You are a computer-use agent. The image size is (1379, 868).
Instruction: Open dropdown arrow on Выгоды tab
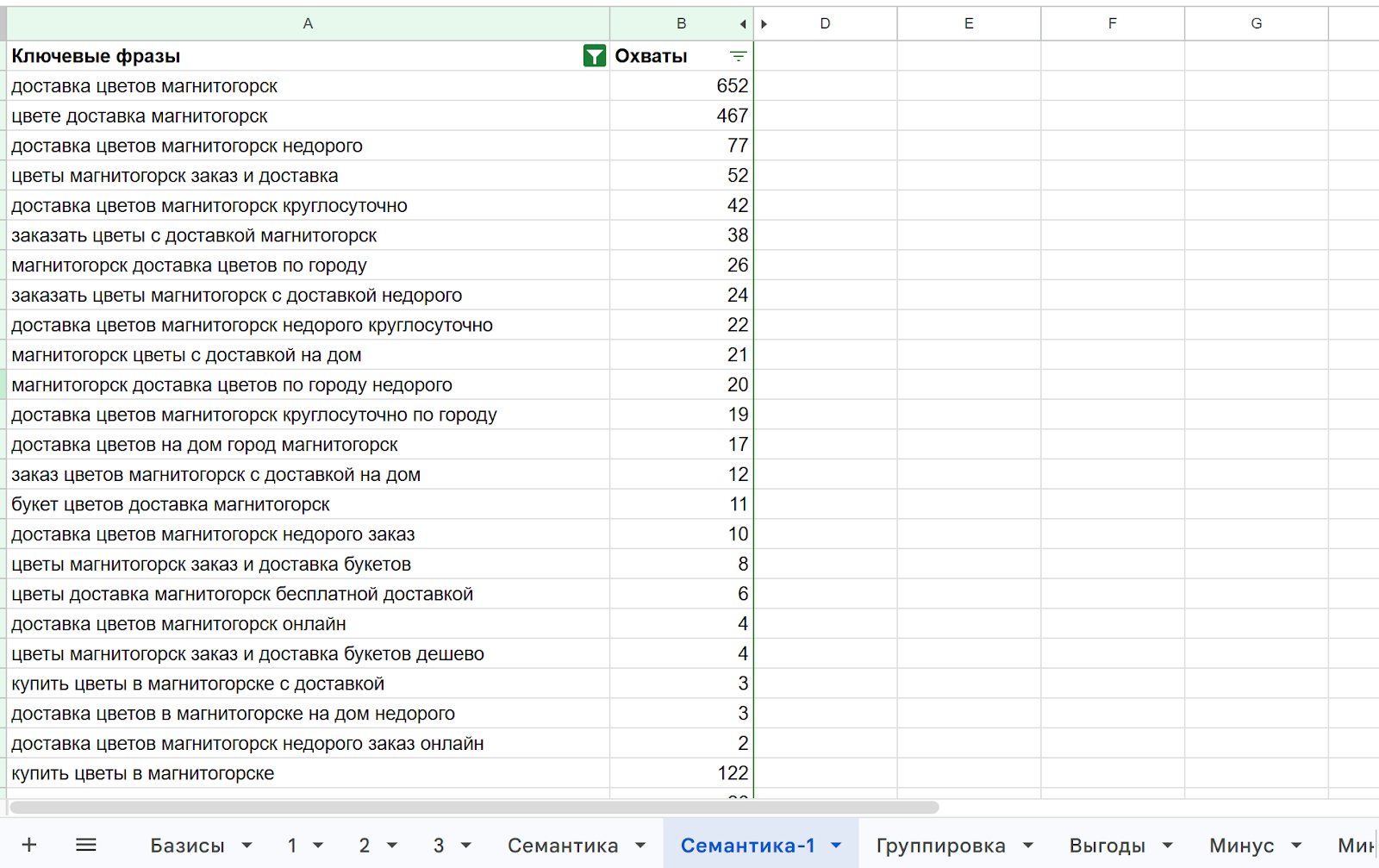click(x=1168, y=846)
